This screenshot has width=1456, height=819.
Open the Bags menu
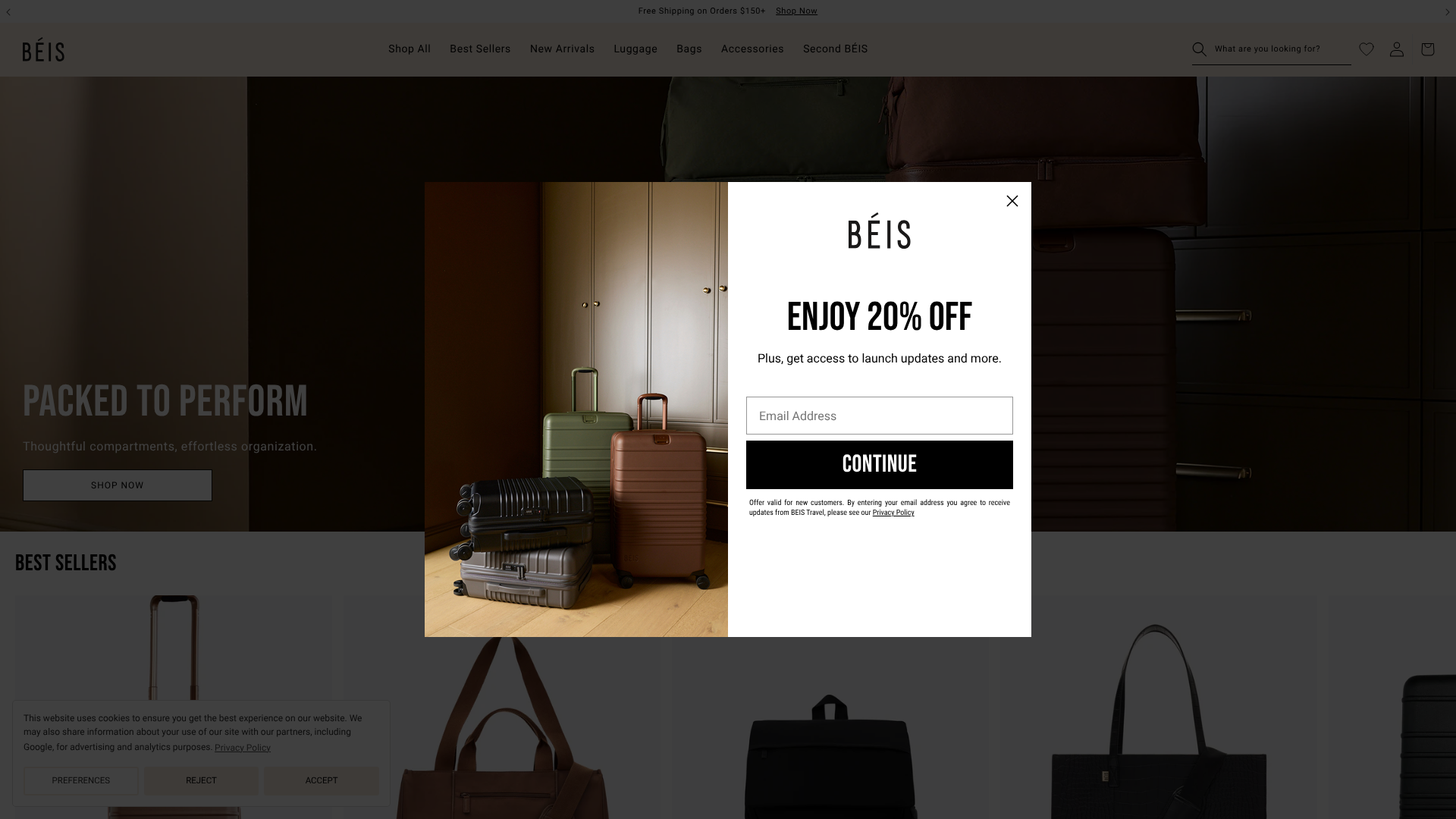[689, 49]
